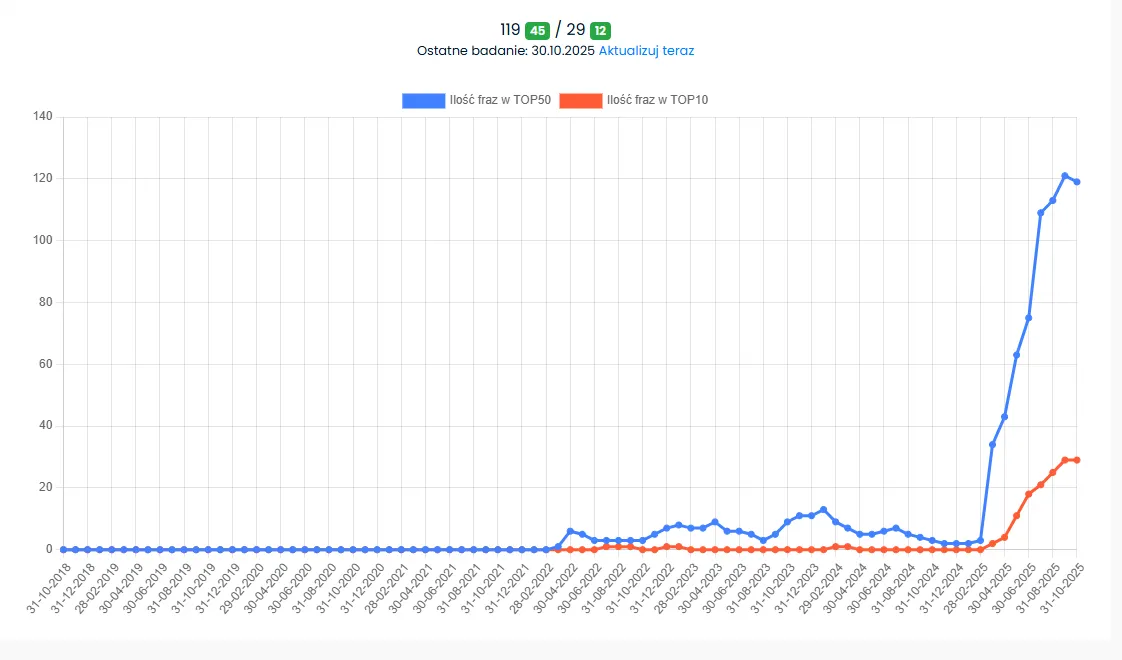Click 'Ostatnie badanie: 30.10.2025' text
Screen dimensions: 1122x660
pyautogui.click(x=506, y=50)
